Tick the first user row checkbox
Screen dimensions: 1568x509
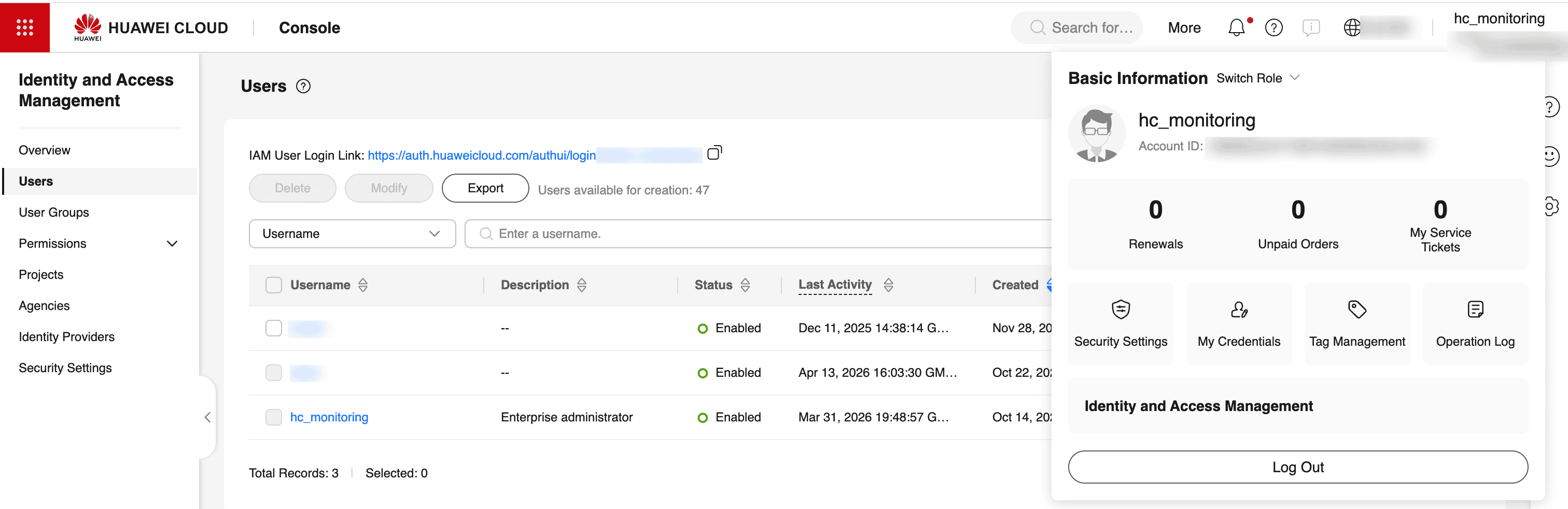(274, 329)
